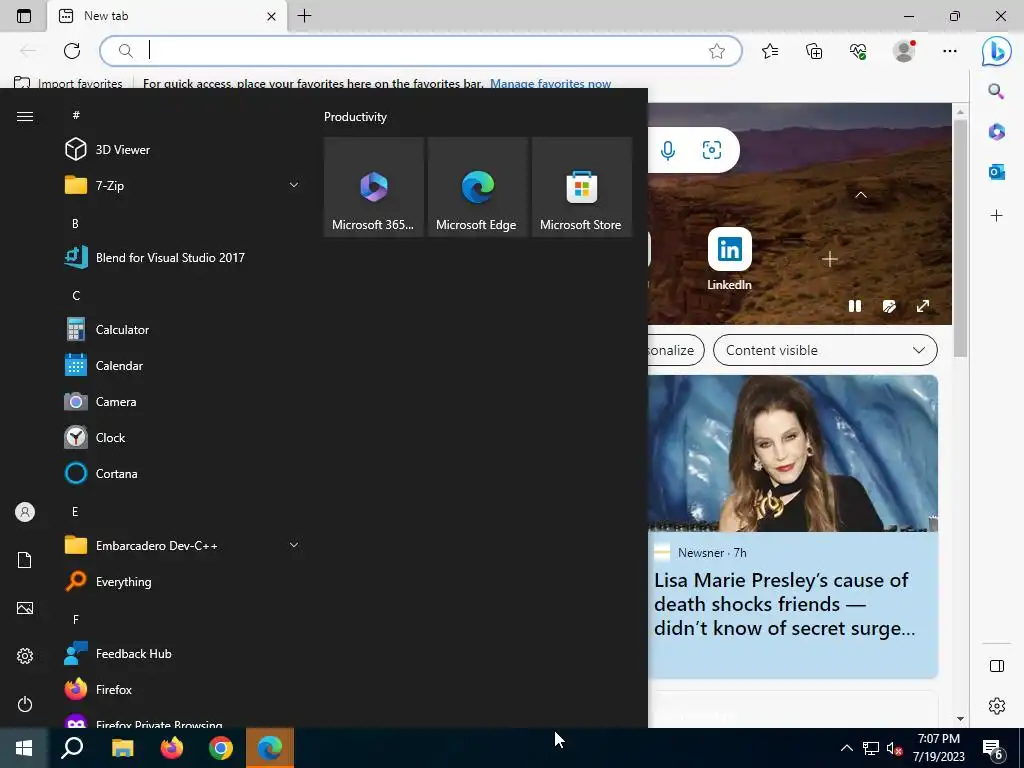
Task: Show hidden system tray icons
Action: (x=846, y=748)
